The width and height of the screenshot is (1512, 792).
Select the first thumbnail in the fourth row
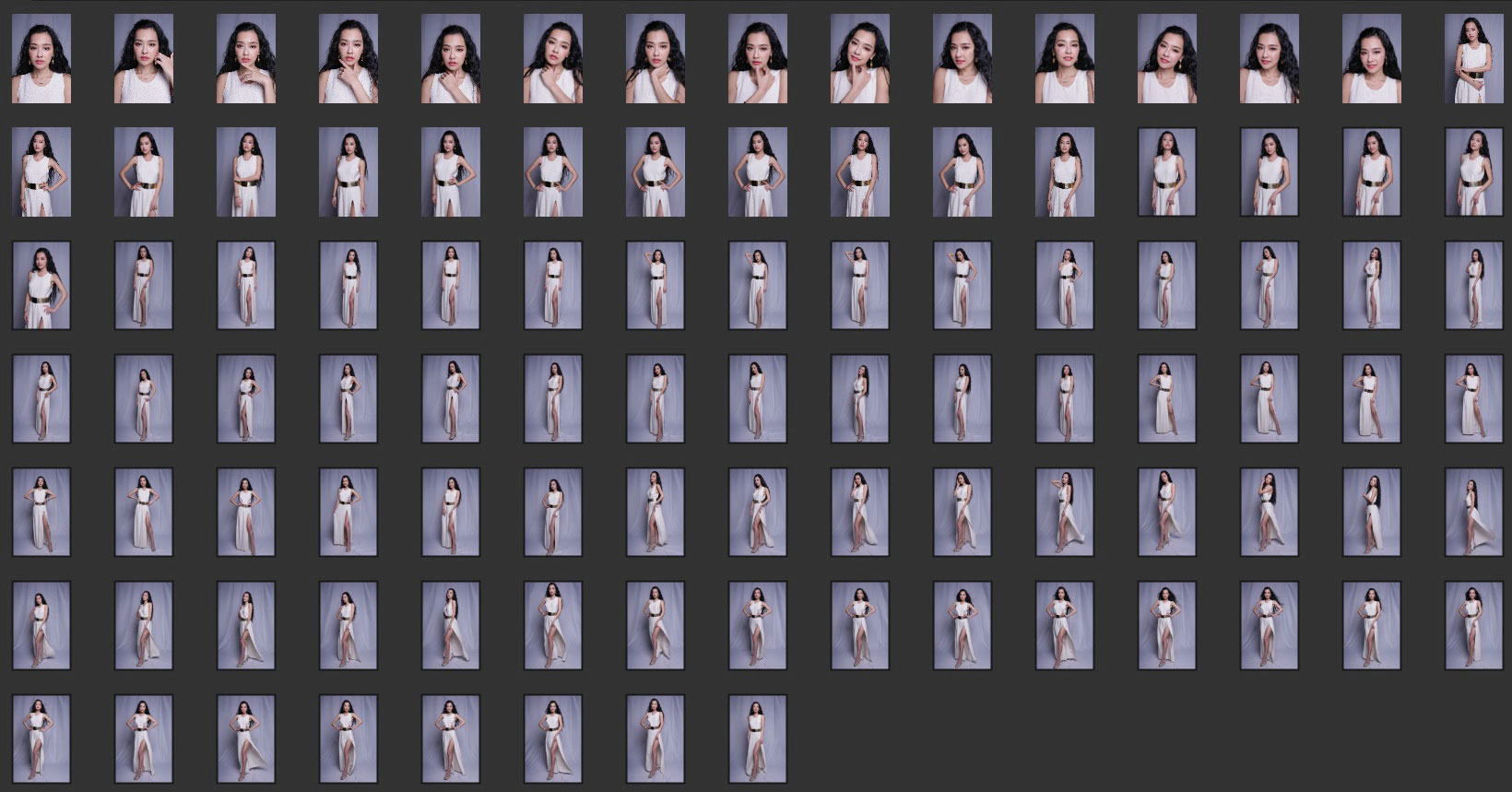click(41, 399)
